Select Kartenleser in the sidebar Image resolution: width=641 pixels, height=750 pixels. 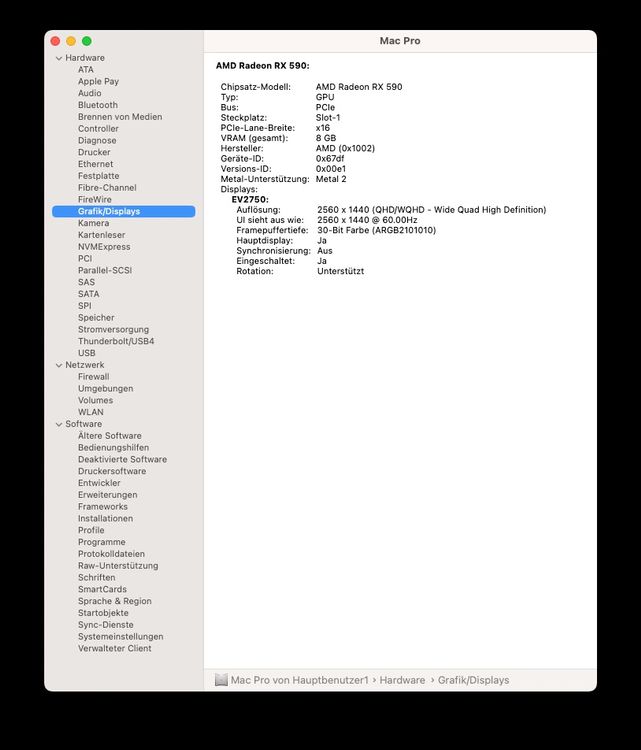click(101, 235)
